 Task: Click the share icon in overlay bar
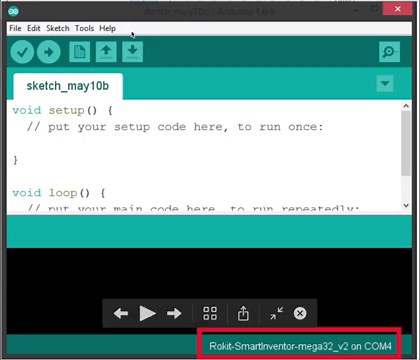click(x=243, y=313)
